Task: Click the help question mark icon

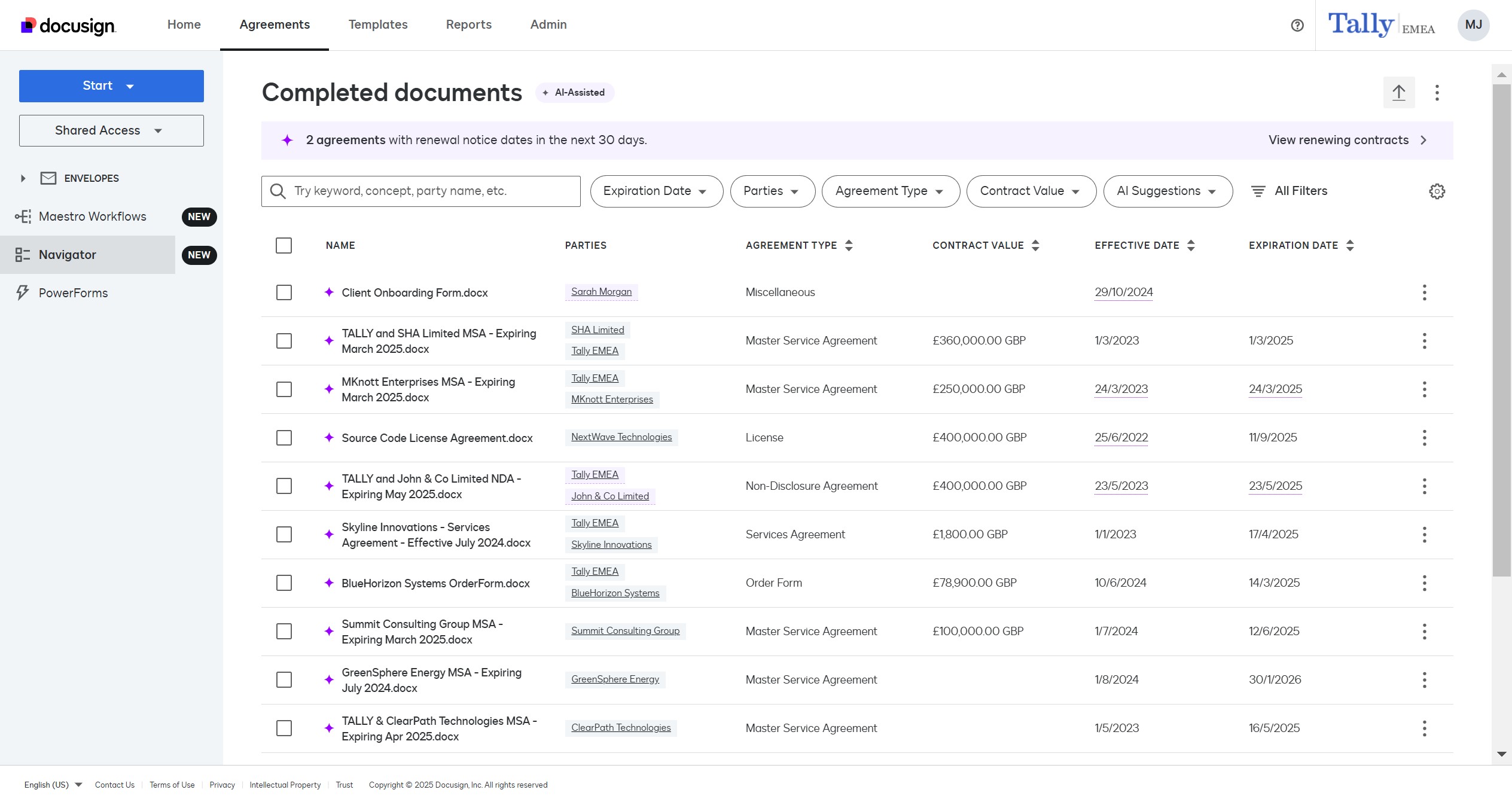Action: pyautogui.click(x=1297, y=25)
